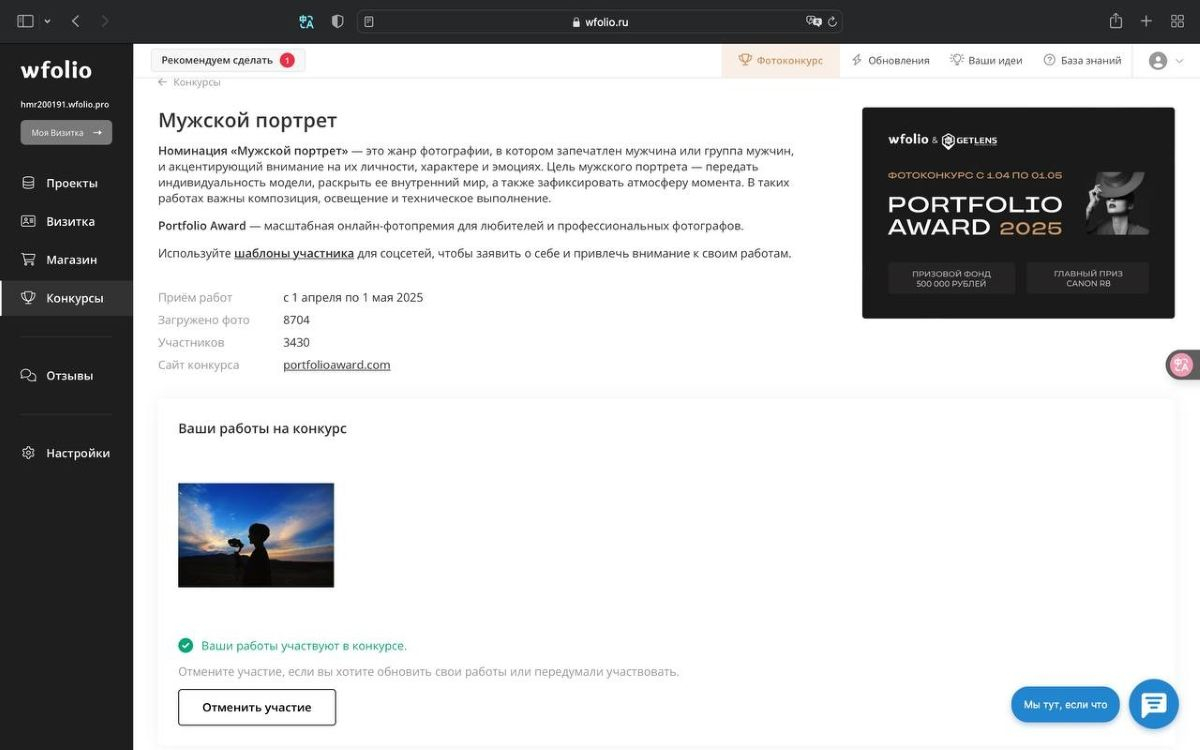
Task: Open Ваши идеи in the top bar
Action: pyautogui.click(x=986, y=60)
